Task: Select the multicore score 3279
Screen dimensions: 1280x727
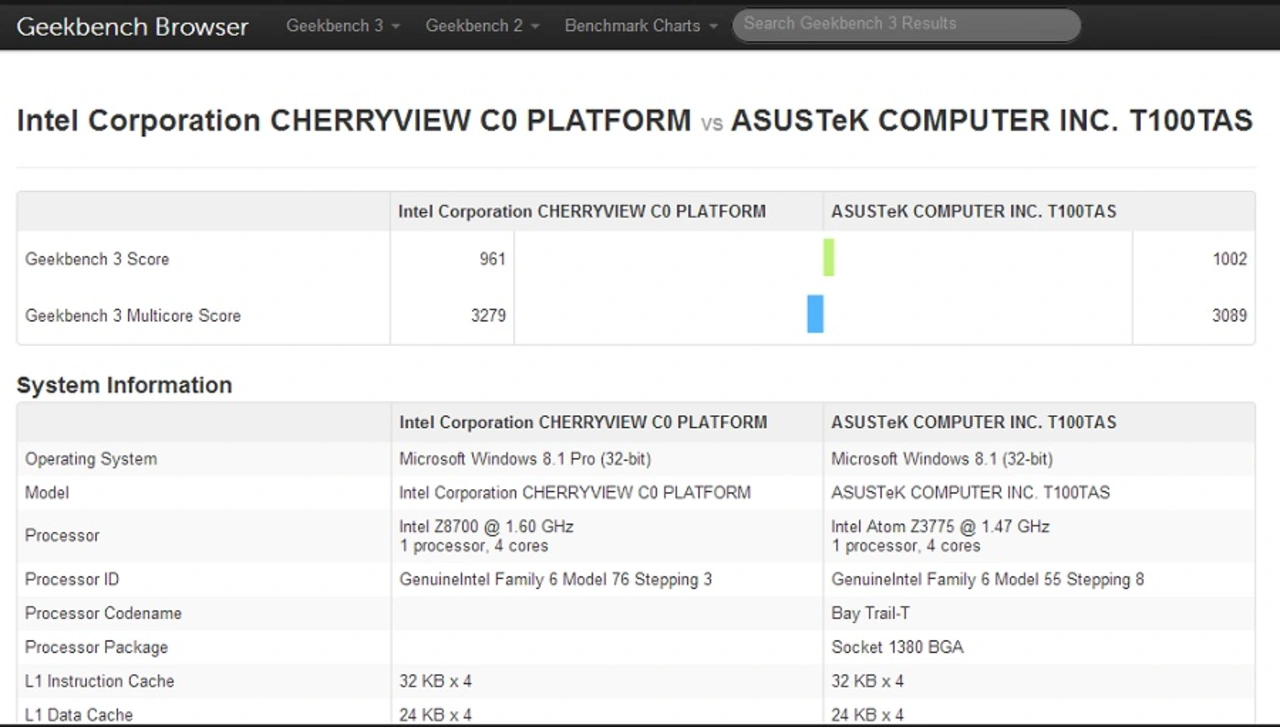Action: tap(488, 315)
